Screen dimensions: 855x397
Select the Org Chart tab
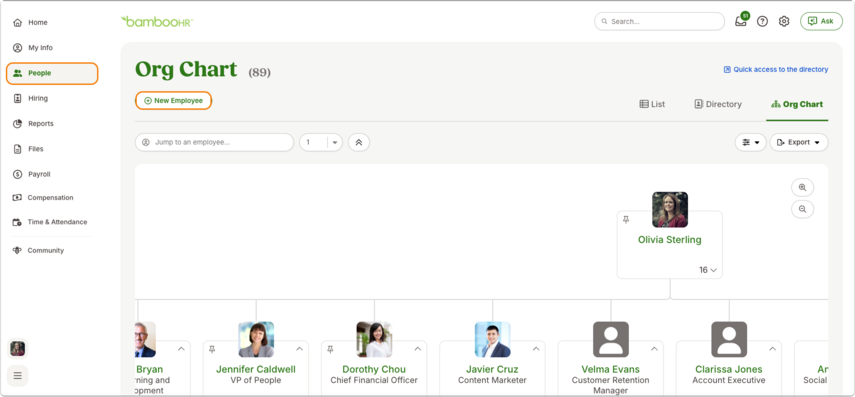point(797,104)
